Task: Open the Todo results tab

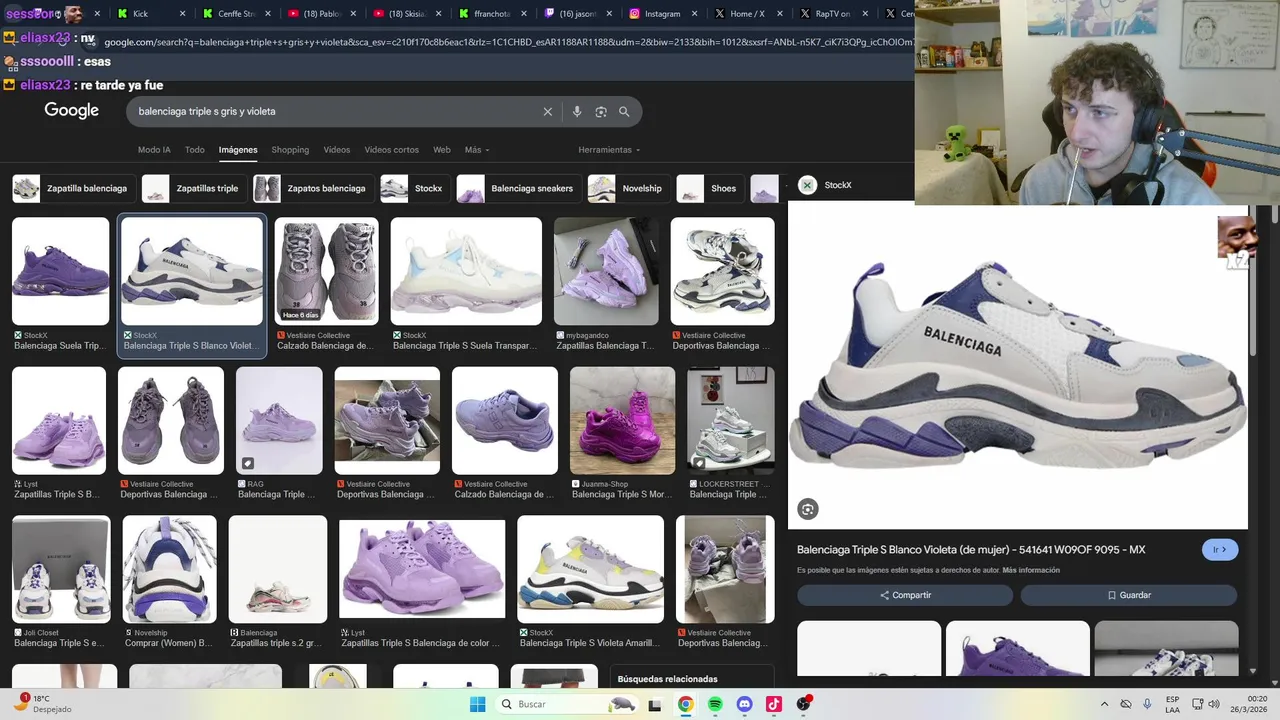Action: [194, 150]
